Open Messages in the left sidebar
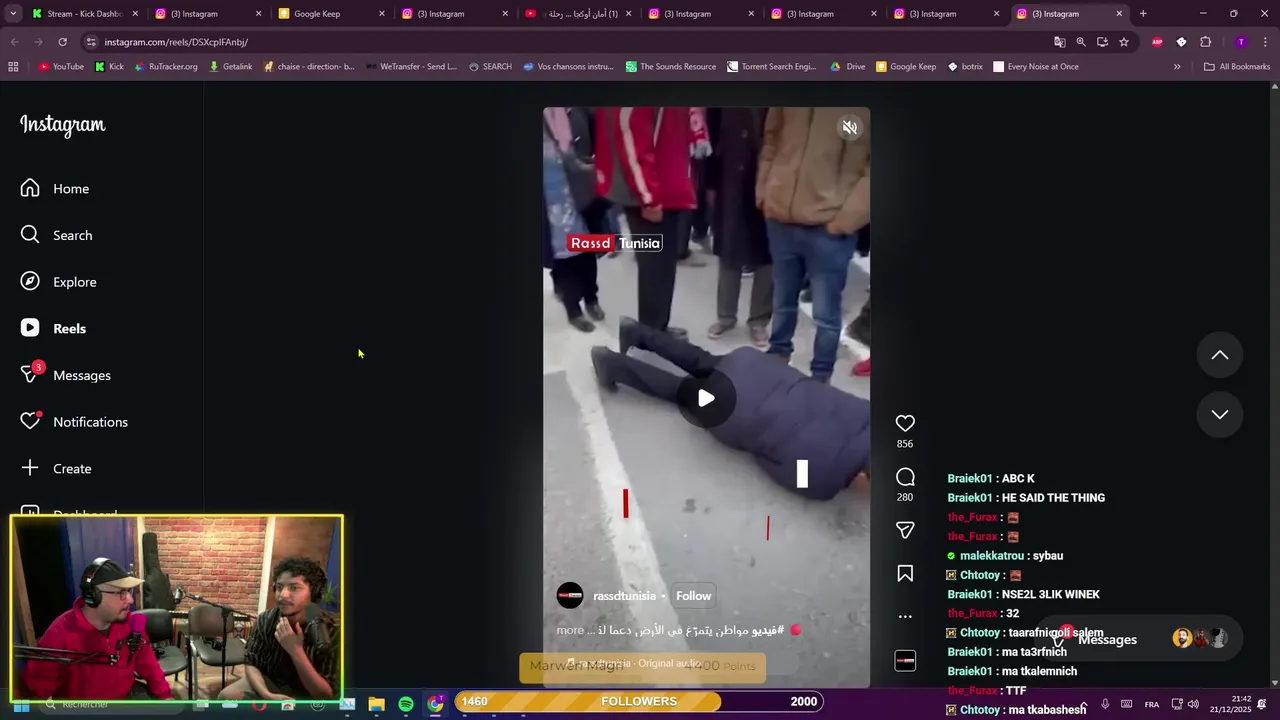Screen dimensions: 1280x720 (66, 375)
